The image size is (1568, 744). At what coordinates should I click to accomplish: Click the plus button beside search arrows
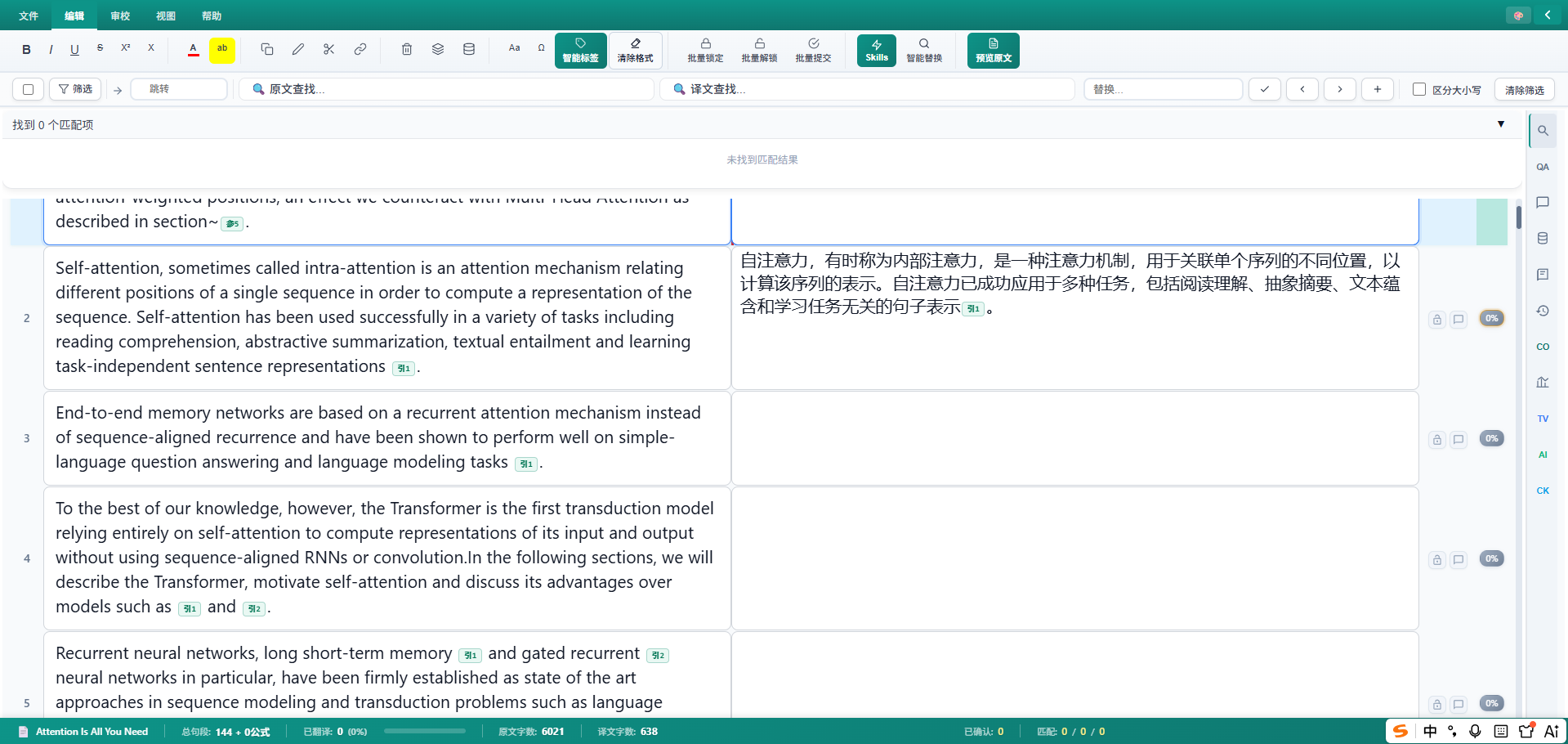pos(1378,89)
